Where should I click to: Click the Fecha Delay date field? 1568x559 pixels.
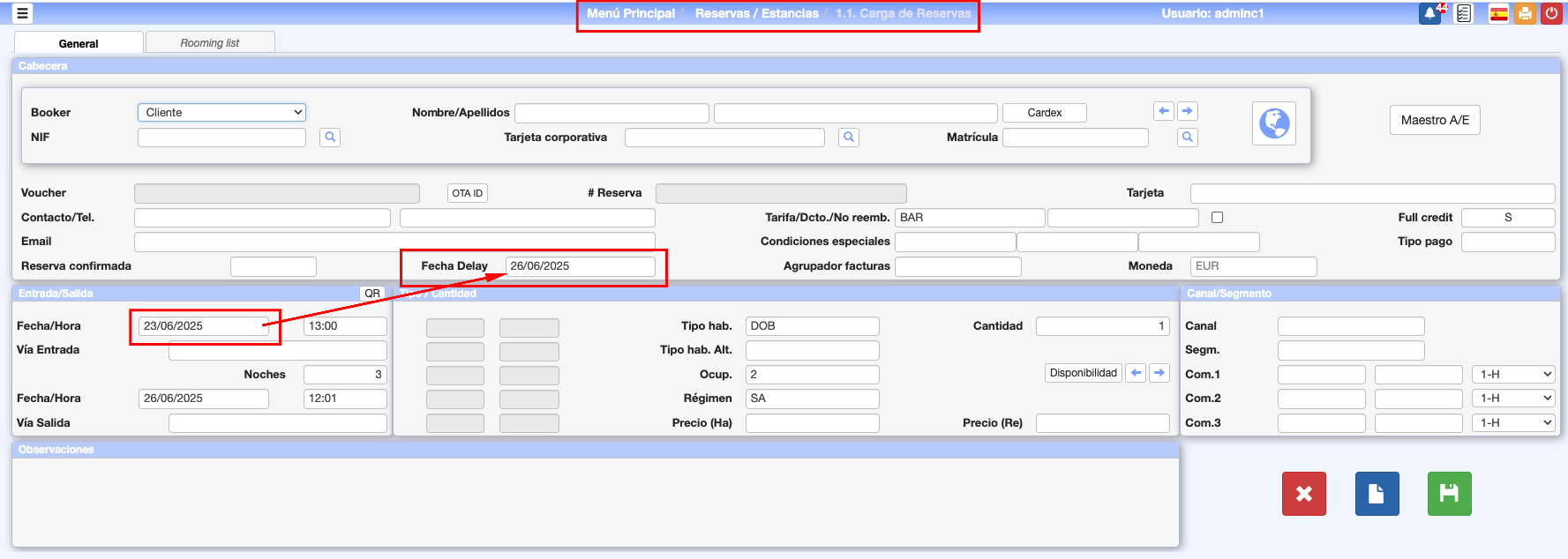[x=580, y=266]
